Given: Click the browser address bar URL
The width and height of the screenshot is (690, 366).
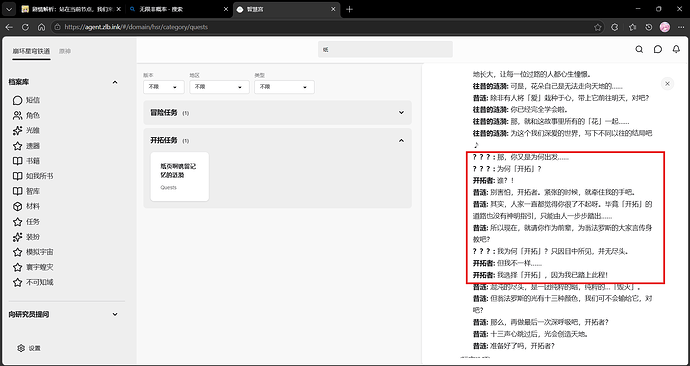Looking at the screenshot, I should click(x=136, y=27).
